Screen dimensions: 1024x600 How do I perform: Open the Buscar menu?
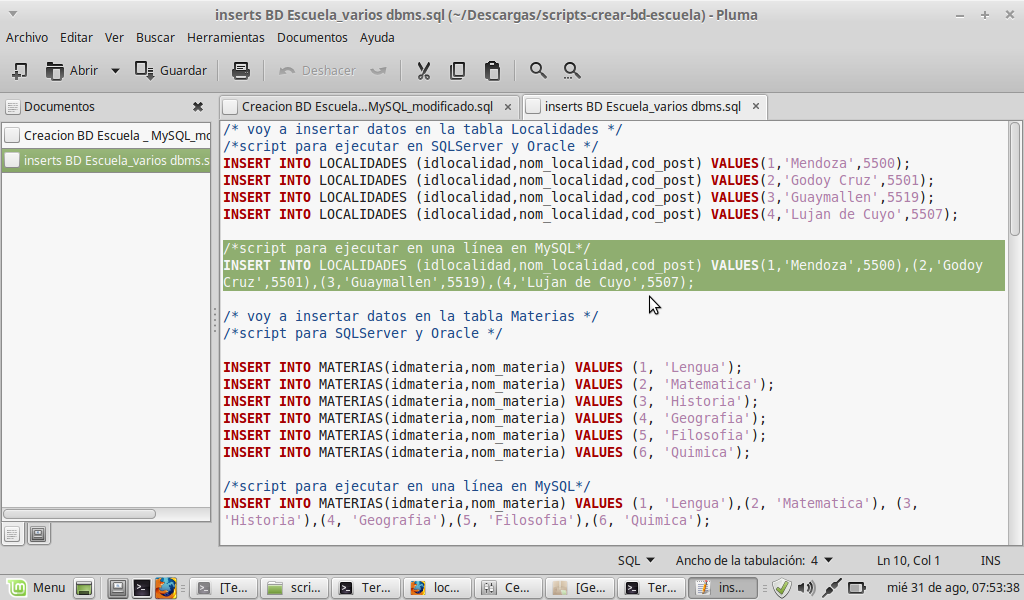click(x=155, y=37)
